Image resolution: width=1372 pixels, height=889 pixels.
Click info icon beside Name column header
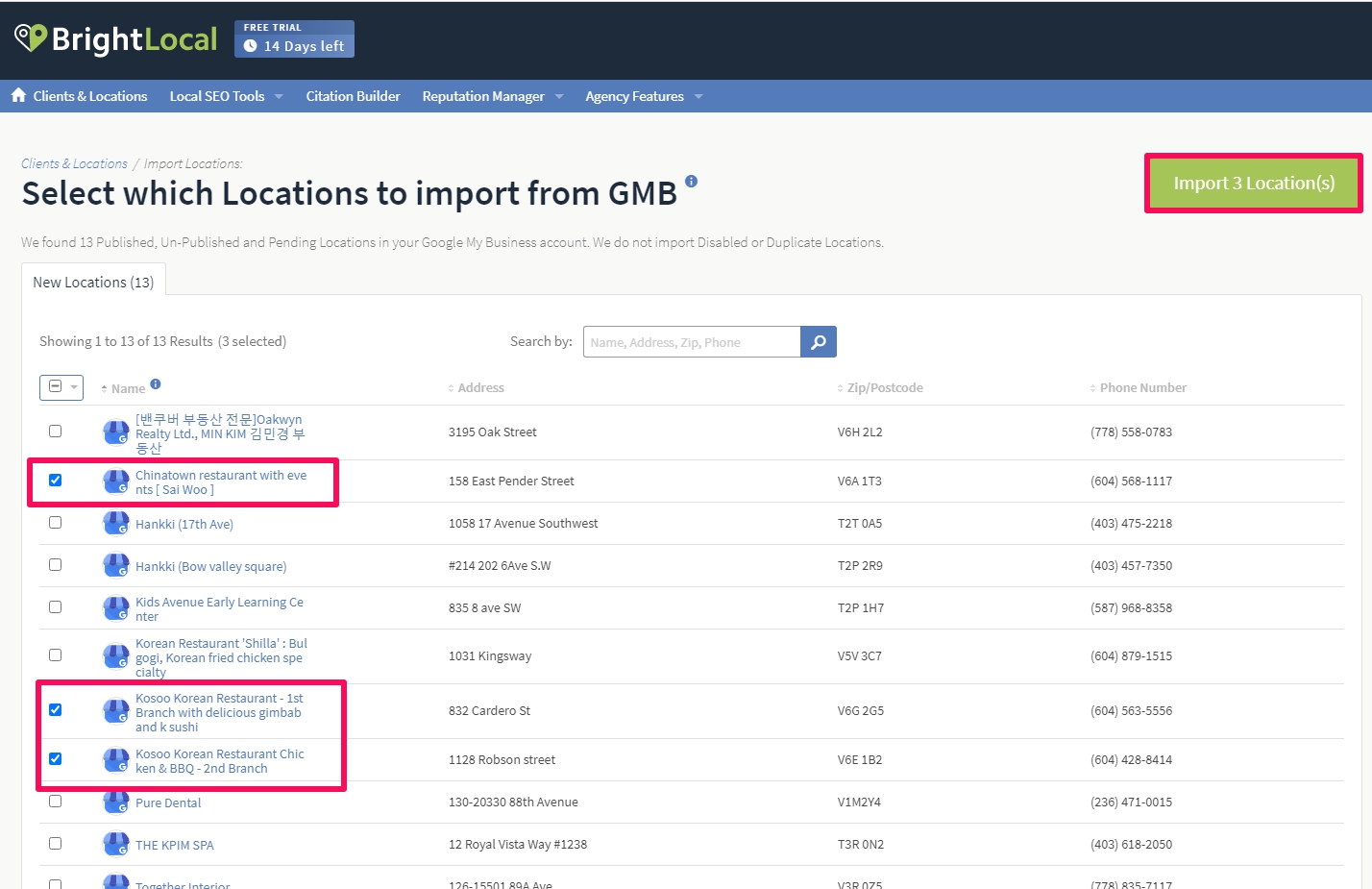tap(156, 383)
